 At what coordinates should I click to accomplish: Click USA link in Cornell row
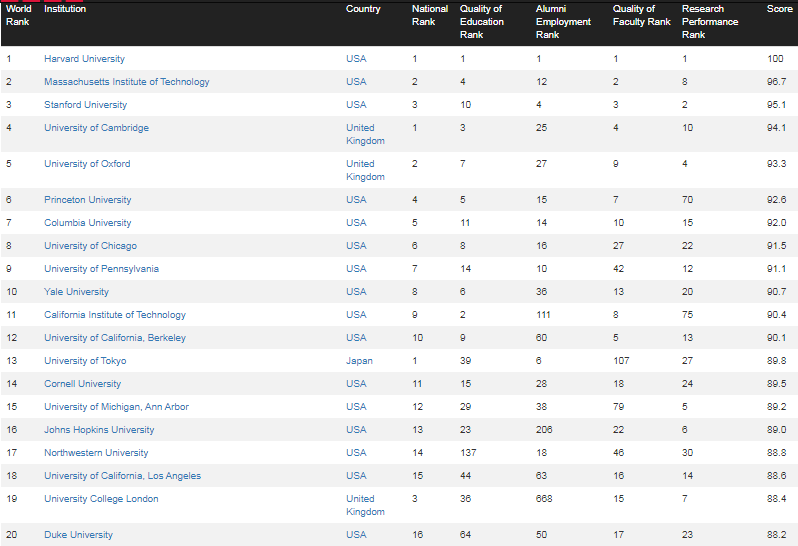click(x=356, y=383)
